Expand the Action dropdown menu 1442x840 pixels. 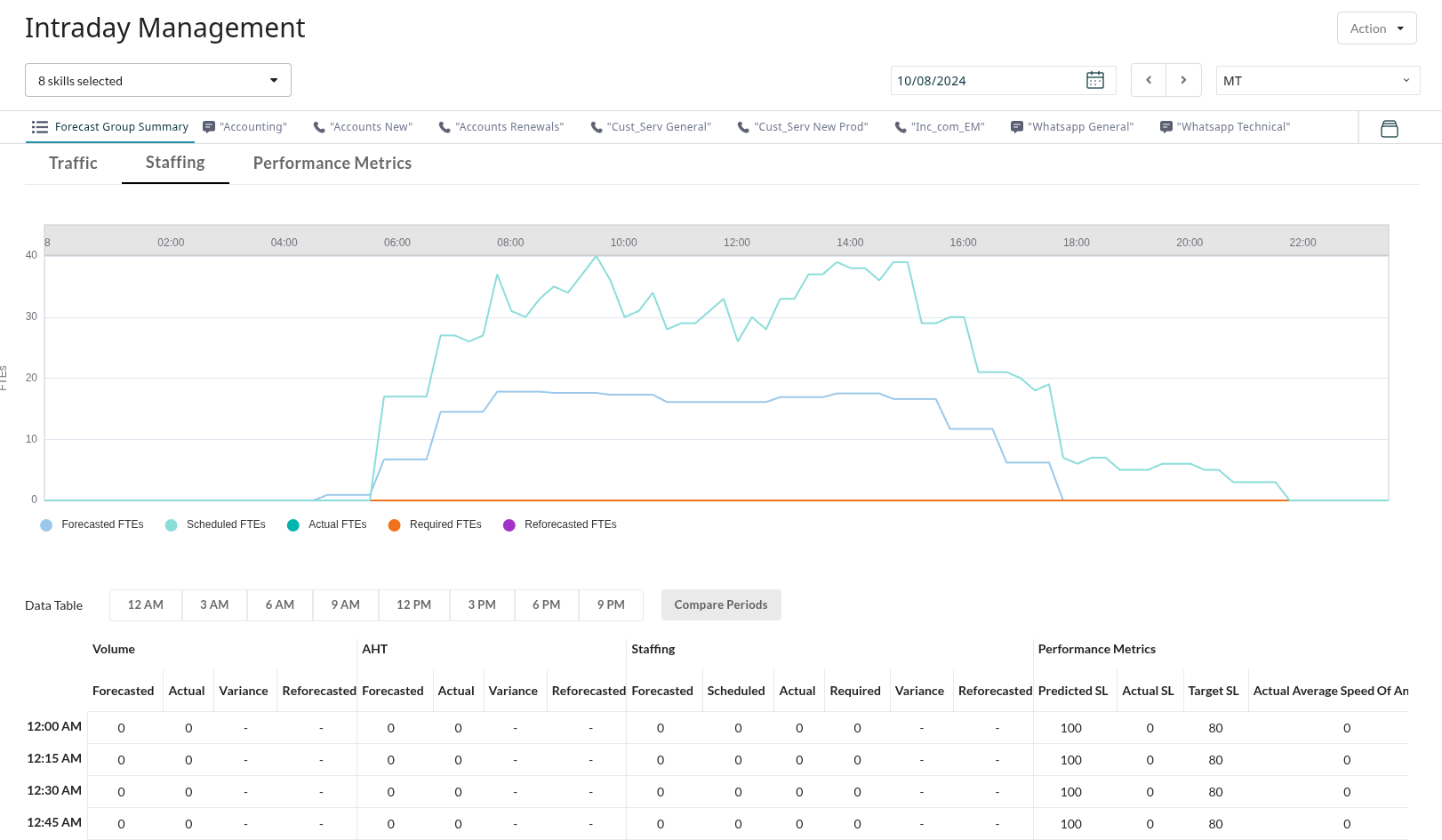click(1376, 28)
